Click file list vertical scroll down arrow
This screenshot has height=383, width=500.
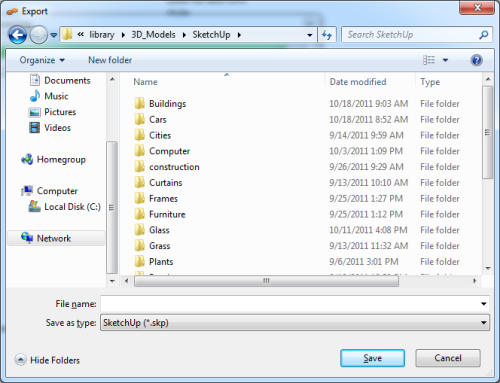pos(488,268)
